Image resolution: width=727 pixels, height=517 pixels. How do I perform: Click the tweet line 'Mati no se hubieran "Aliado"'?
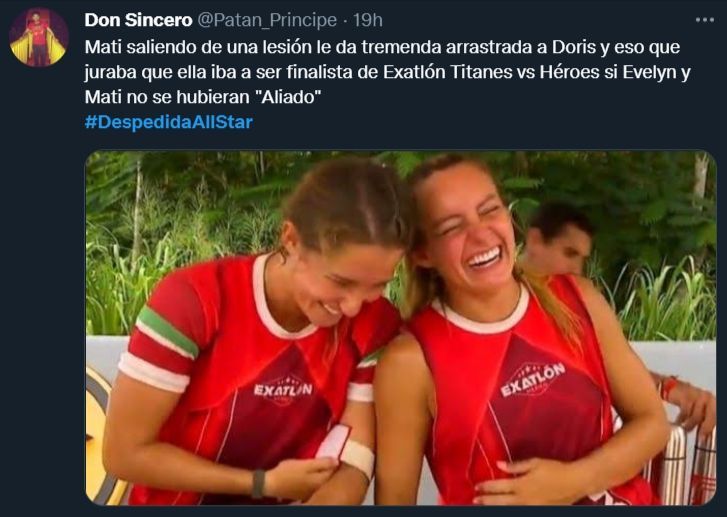[203, 97]
